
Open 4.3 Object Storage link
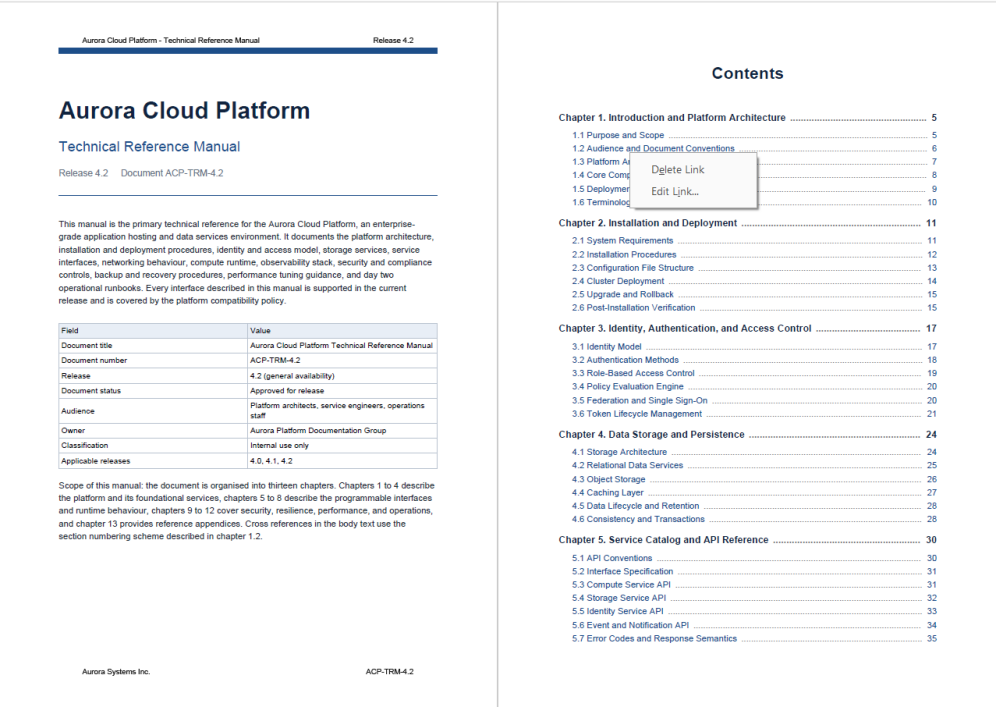[x=608, y=480]
